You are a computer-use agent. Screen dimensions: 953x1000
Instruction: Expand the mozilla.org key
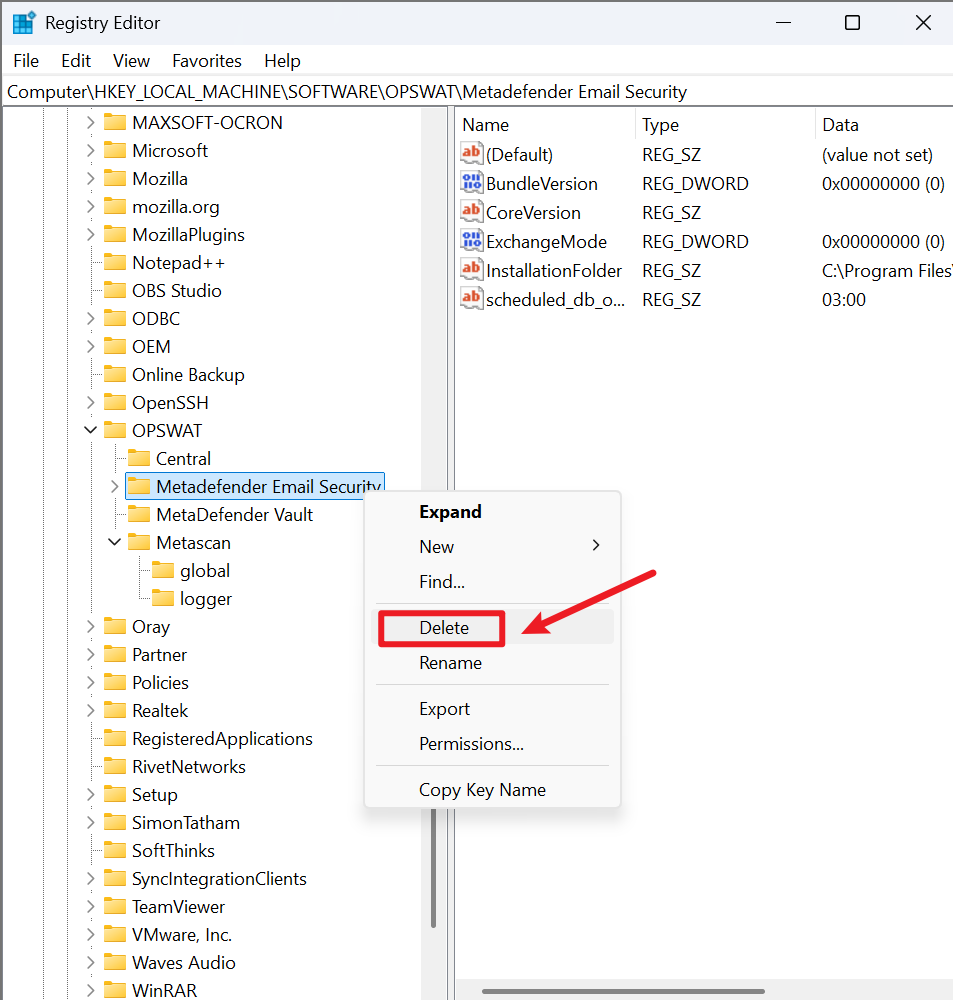[91, 207]
